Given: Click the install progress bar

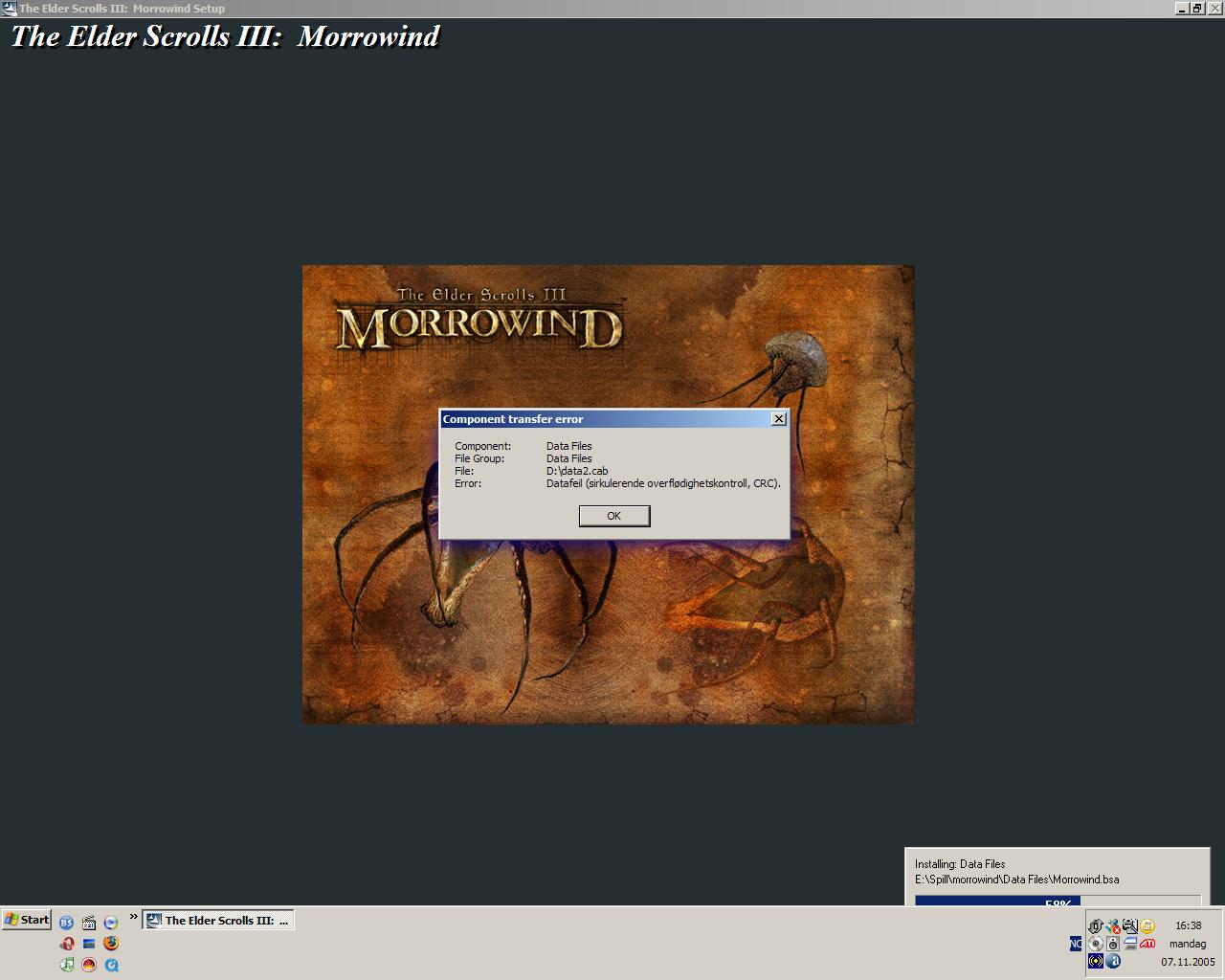Looking at the screenshot, I should point(1058,902).
